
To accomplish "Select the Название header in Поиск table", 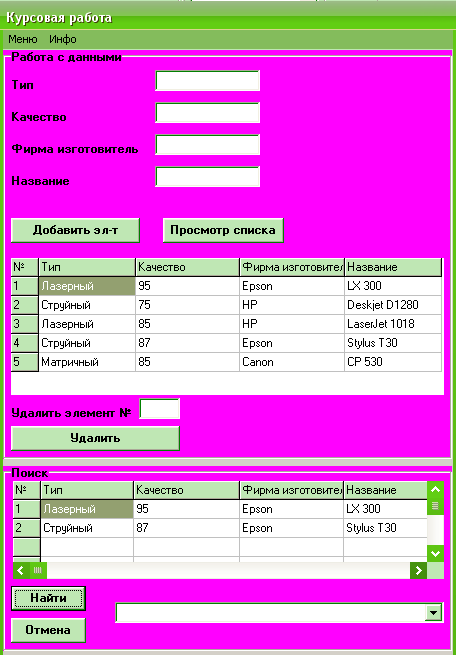I will (x=385, y=490).
